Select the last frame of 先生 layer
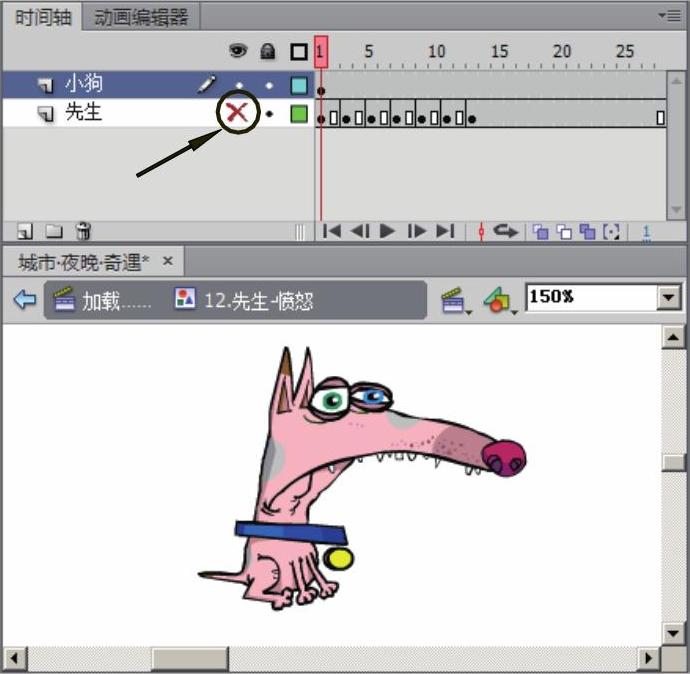 [660, 117]
